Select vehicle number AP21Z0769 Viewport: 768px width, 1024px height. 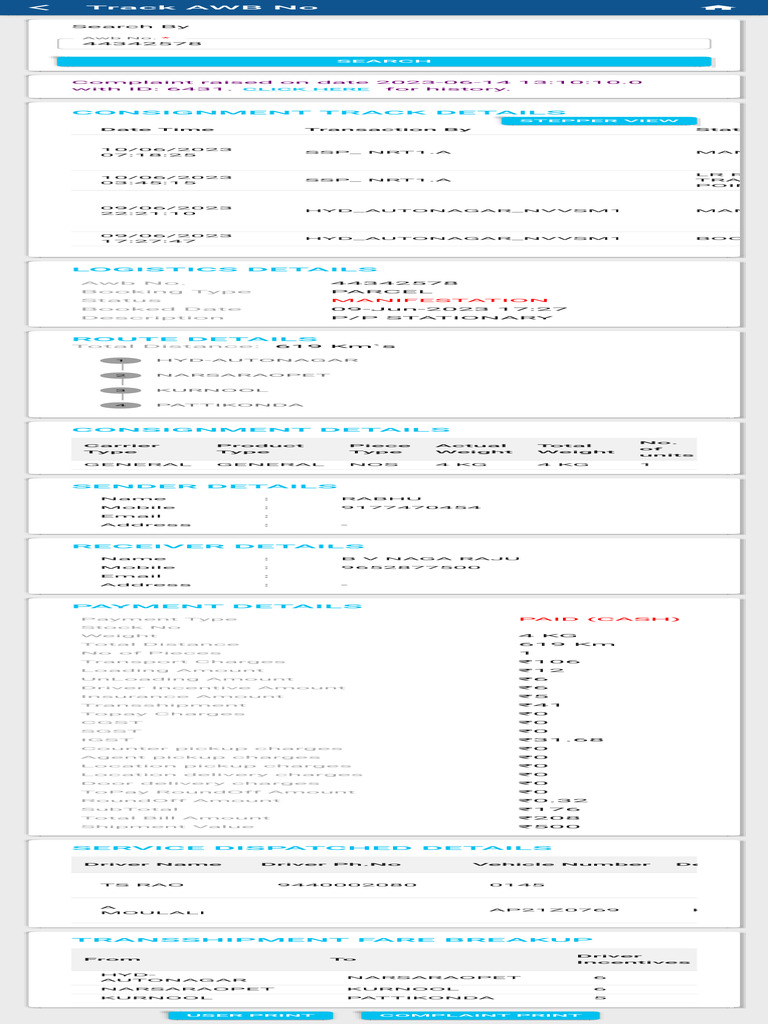[x=554, y=910]
